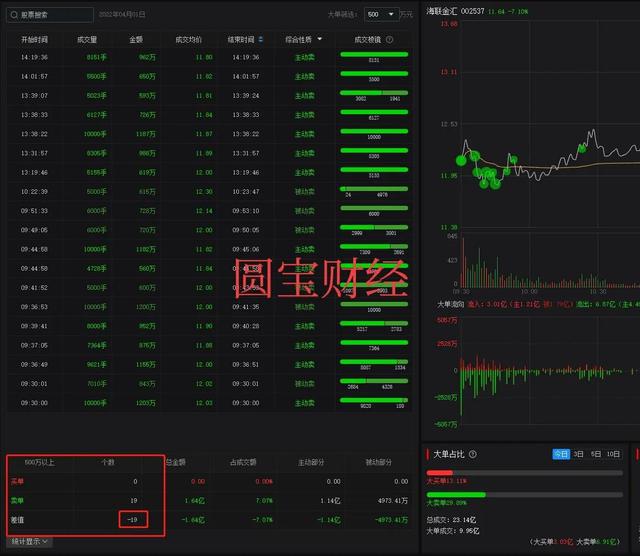The image size is (640, 556).
Task: Click the magnifier icon in stock search
Action: (x=14, y=15)
